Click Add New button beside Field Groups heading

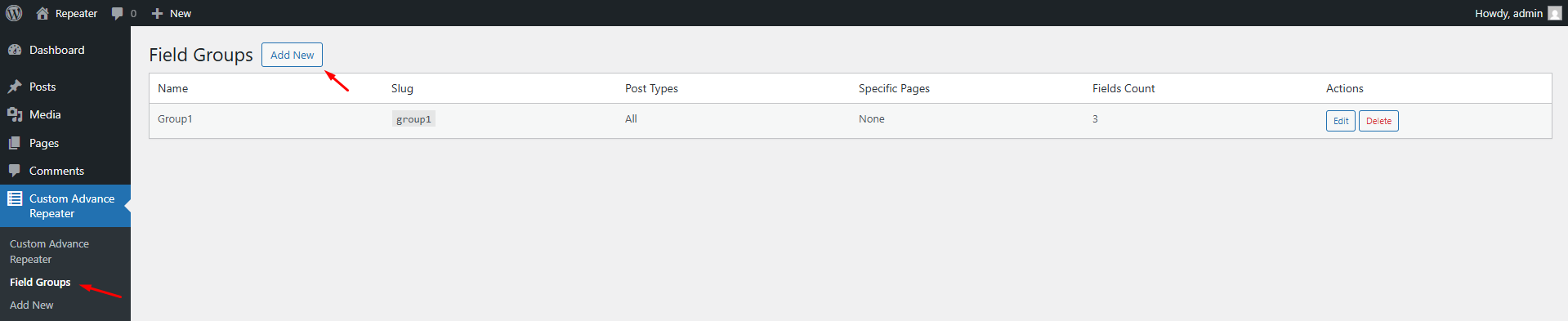click(x=292, y=55)
